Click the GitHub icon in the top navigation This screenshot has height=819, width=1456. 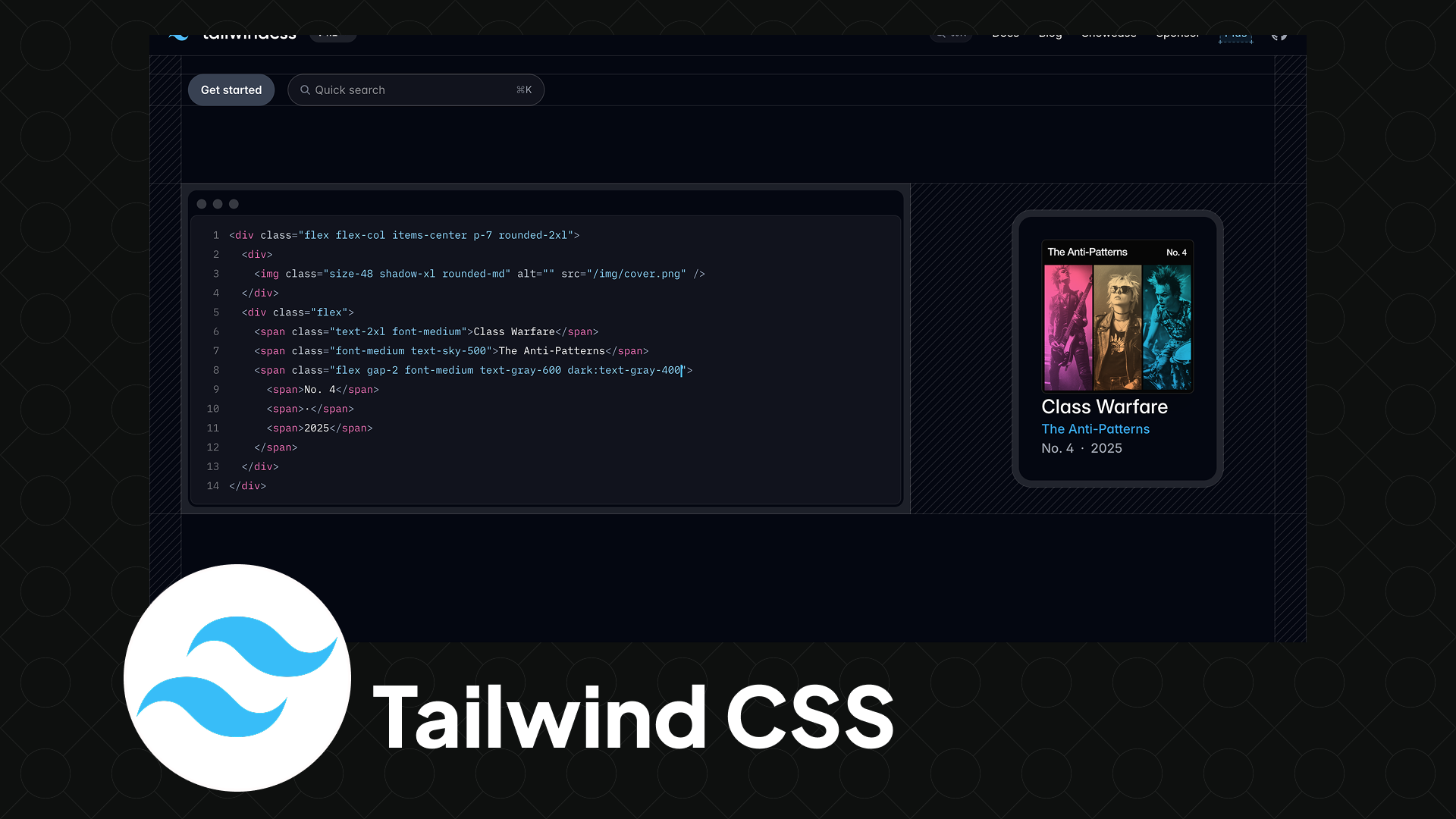[1279, 36]
